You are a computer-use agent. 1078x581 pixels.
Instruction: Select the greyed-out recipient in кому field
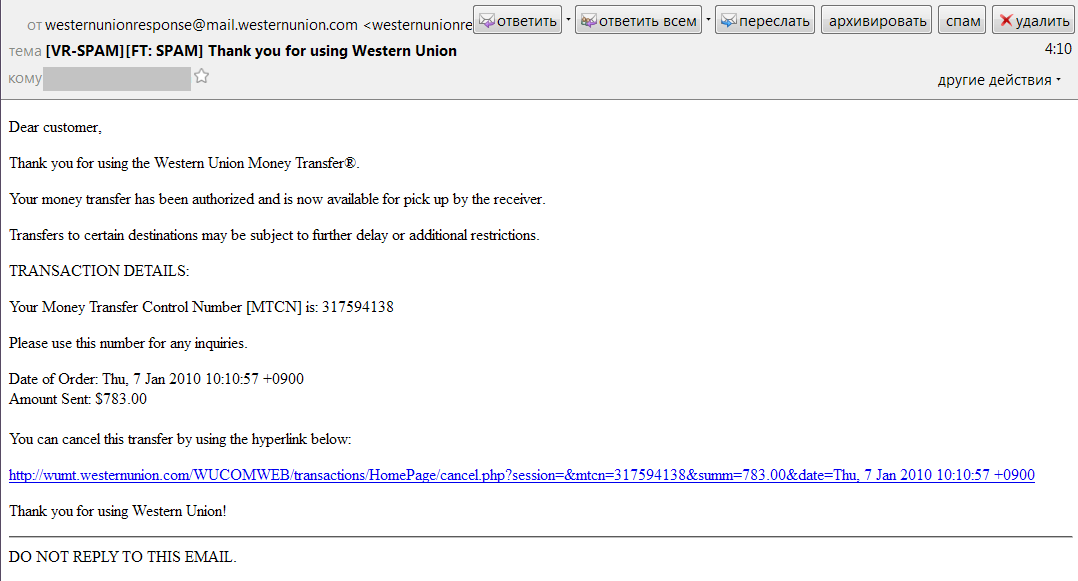click(x=116, y=78)
